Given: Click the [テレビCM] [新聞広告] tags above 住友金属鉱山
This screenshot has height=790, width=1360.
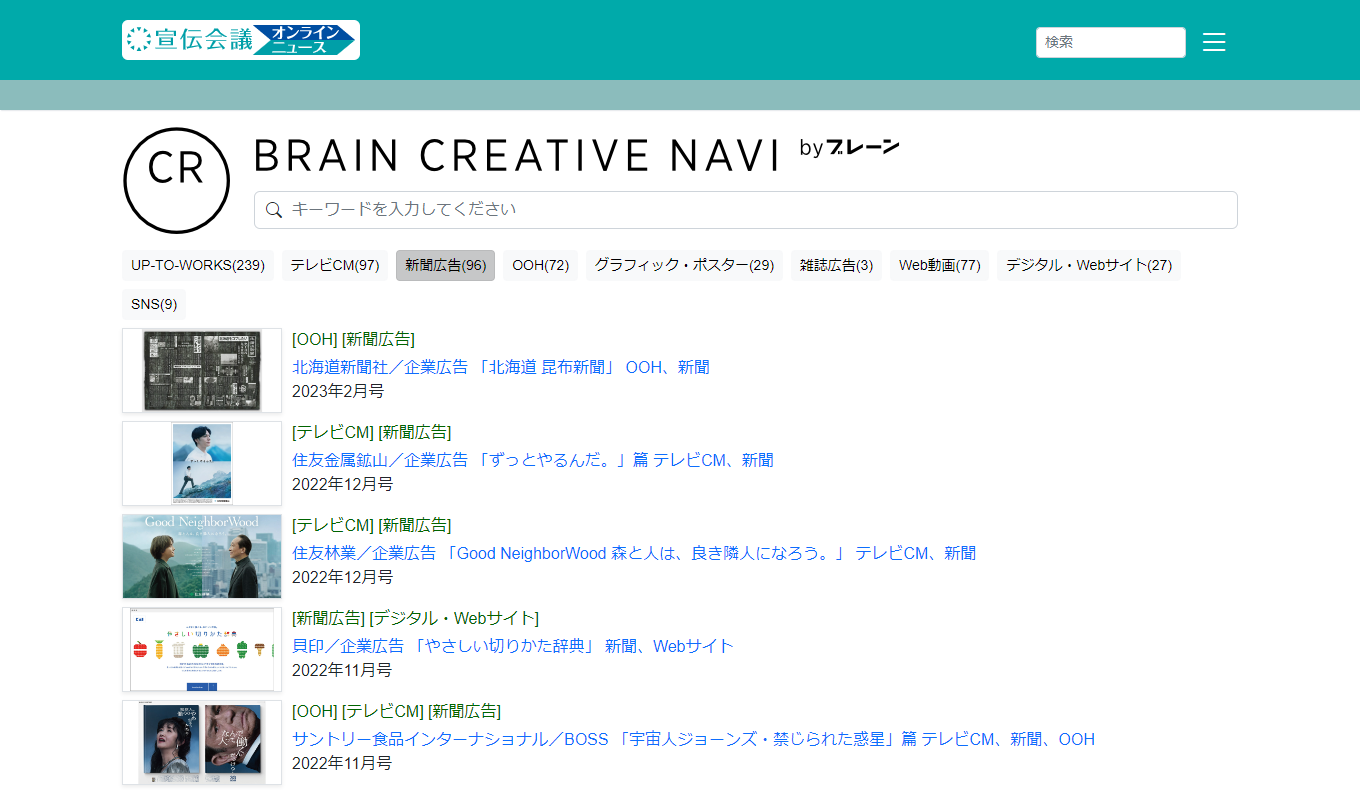Looking at the screenshot, I should tap(371, 432).
